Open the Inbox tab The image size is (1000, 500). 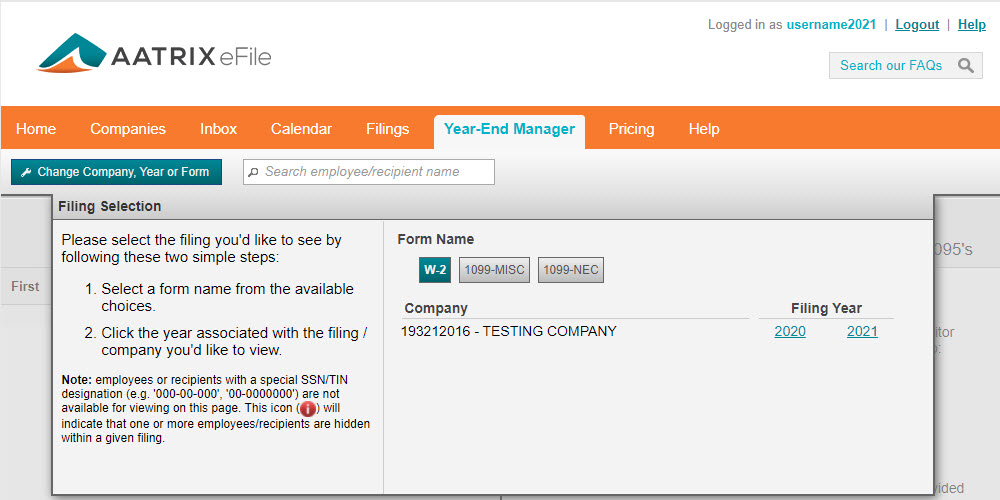(x=218, y=129)
